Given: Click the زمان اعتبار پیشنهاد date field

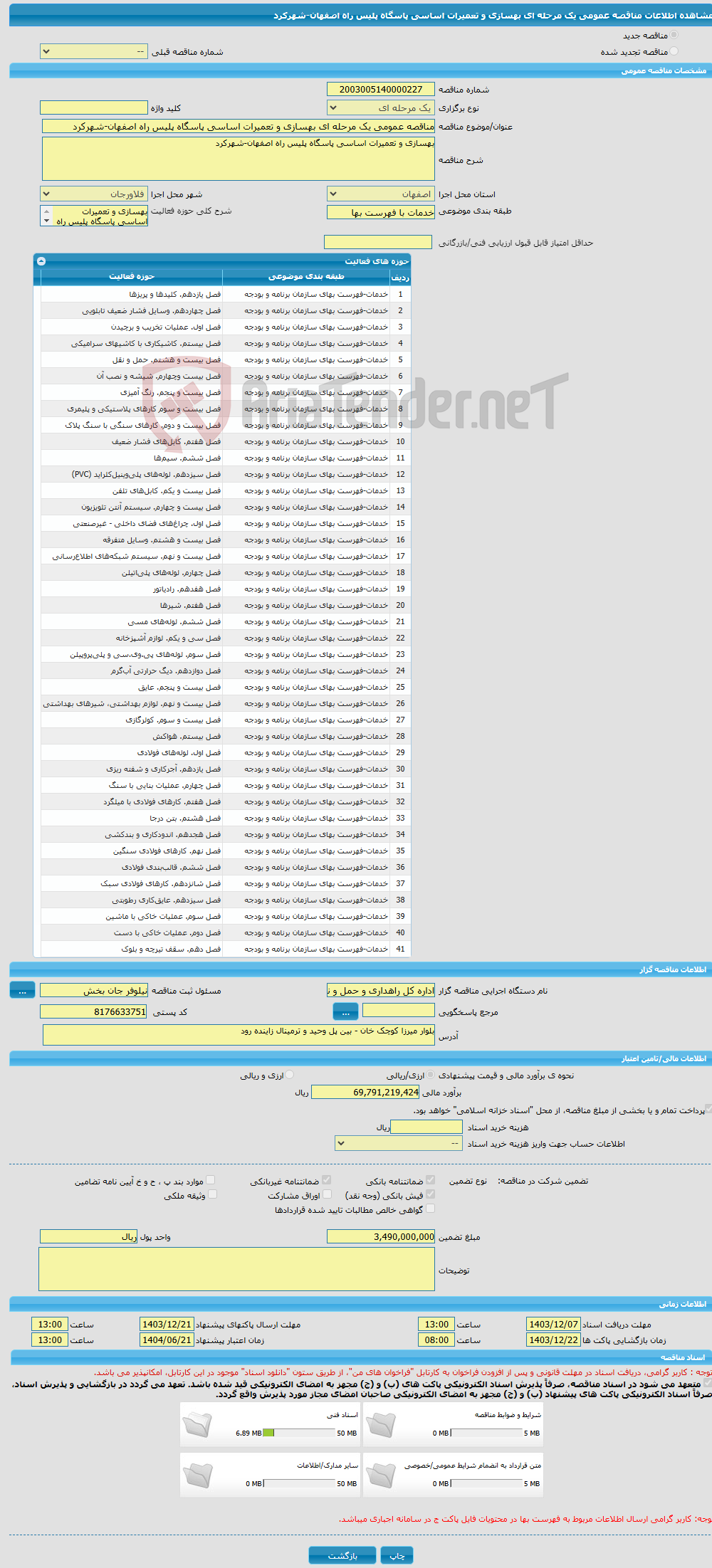Looking at the screenshot, I should click(x=167, y=1340).
